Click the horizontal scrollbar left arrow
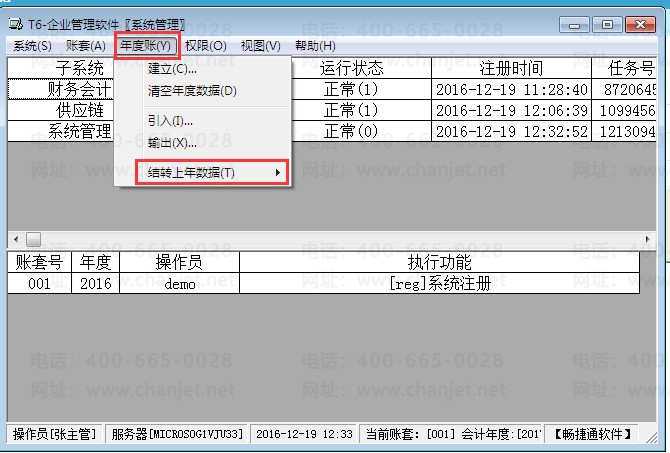The image size is (670, 453). pyautogui.click(x=16, y=240)
